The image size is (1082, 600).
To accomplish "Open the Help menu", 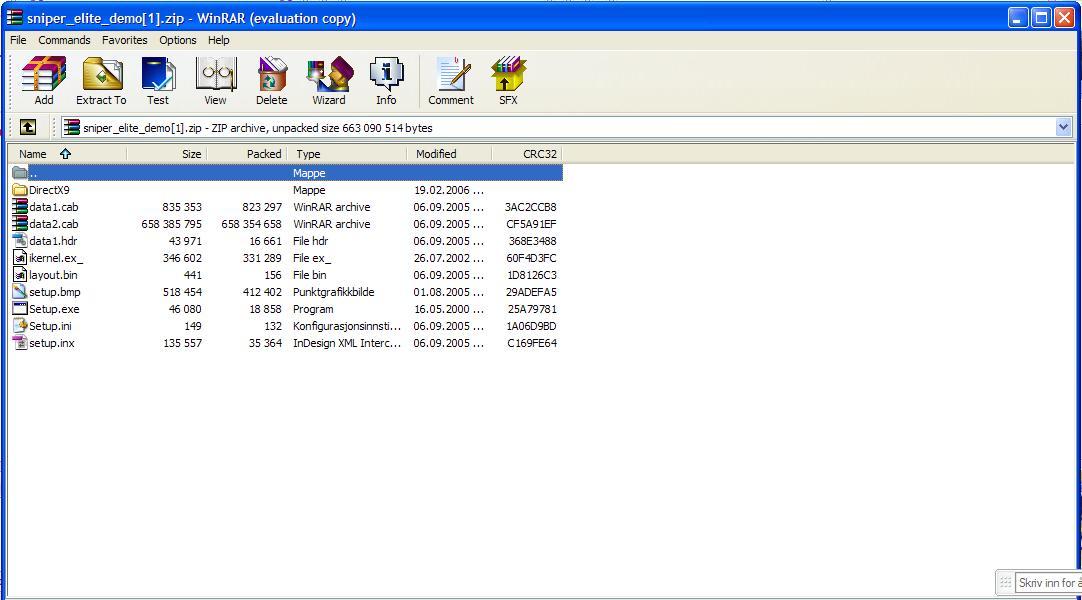I will (218, 40).
